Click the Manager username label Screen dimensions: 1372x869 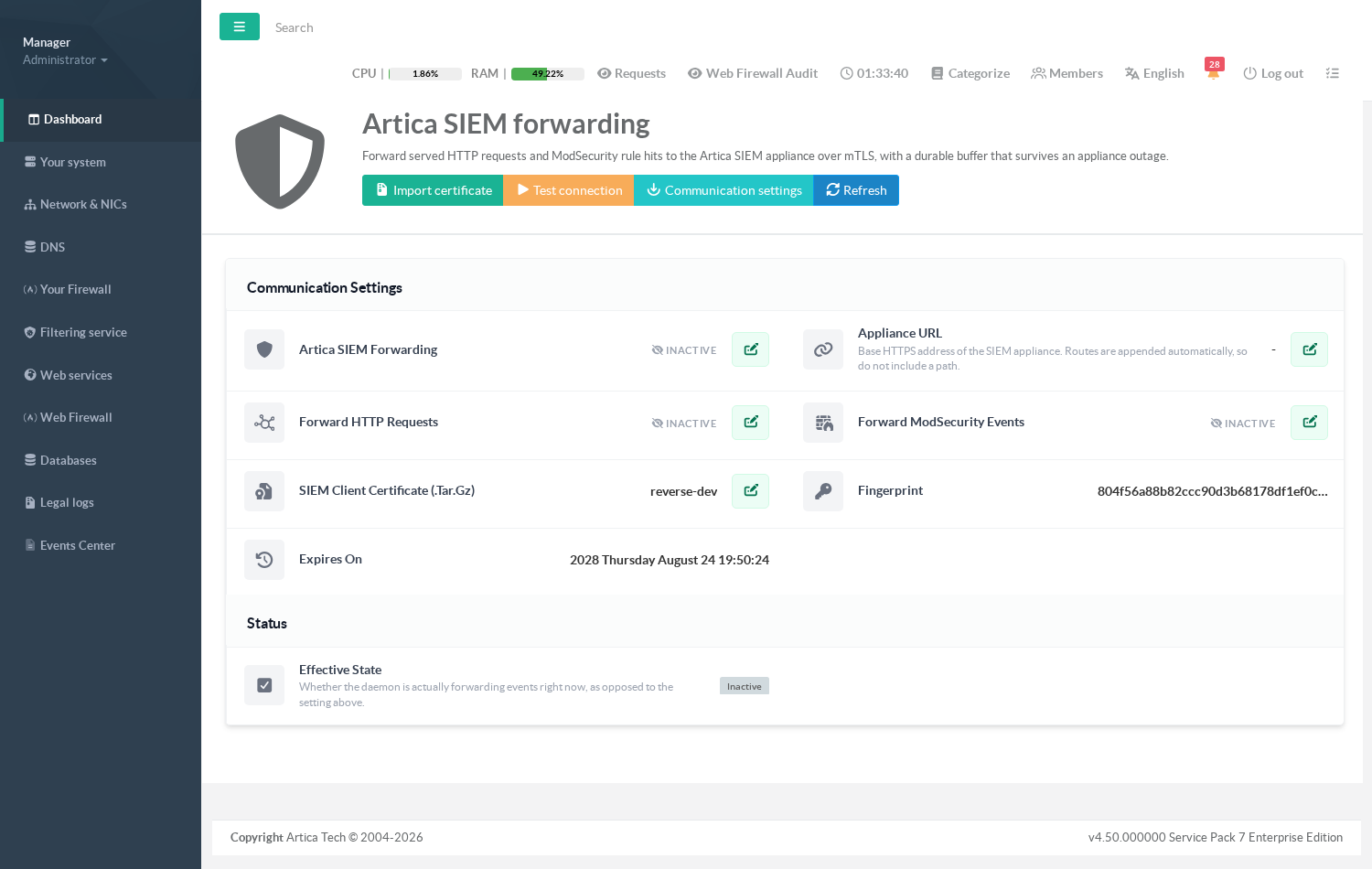(x=47, y=42)
